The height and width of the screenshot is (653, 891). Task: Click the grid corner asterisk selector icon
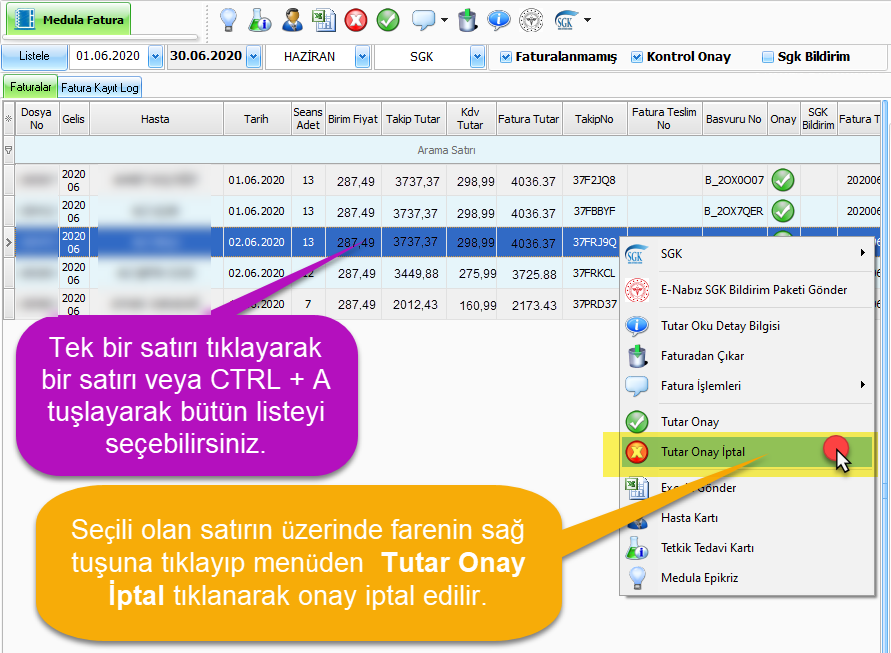click(9, 119)
